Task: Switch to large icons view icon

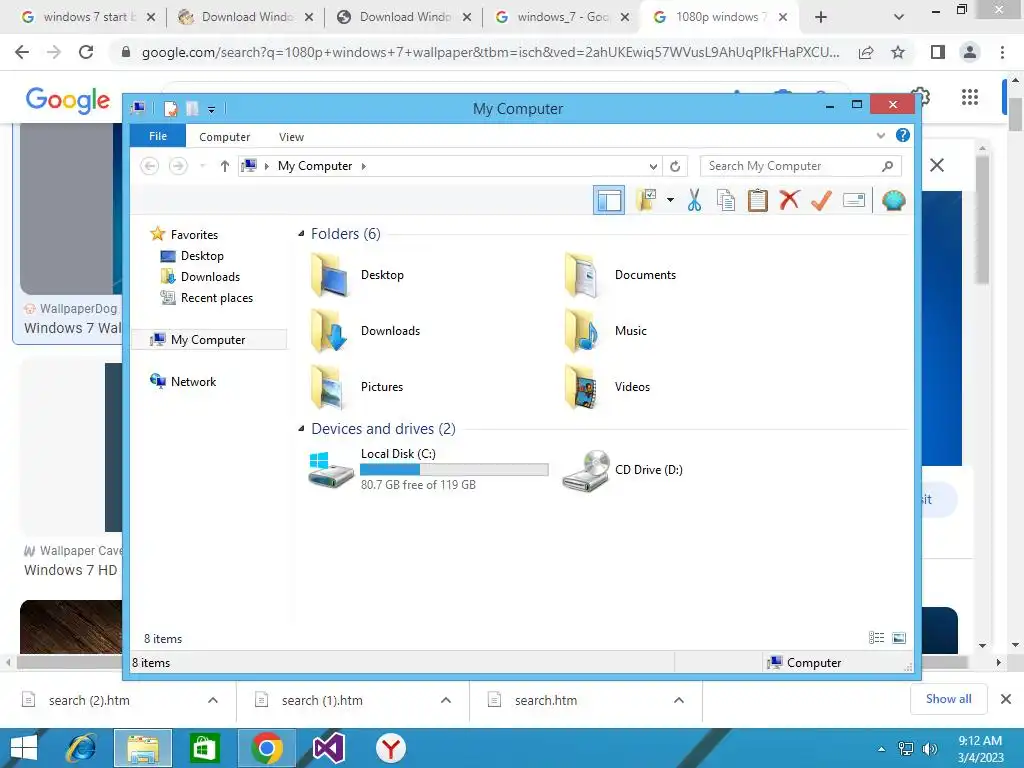Action: (899, 638)
